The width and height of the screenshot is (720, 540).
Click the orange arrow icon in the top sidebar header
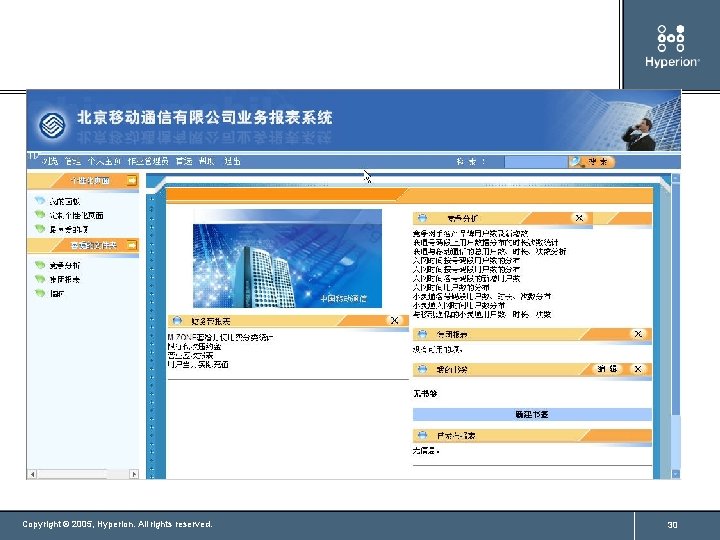(132, 180)
